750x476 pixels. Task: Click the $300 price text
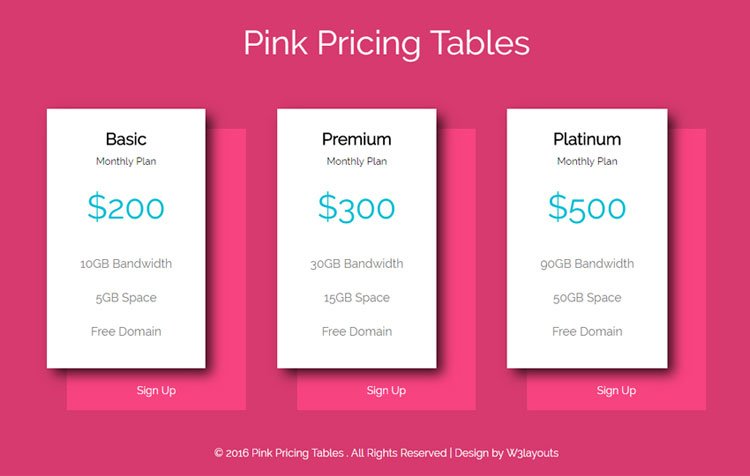pyautogui.click(x=356, y=207)
